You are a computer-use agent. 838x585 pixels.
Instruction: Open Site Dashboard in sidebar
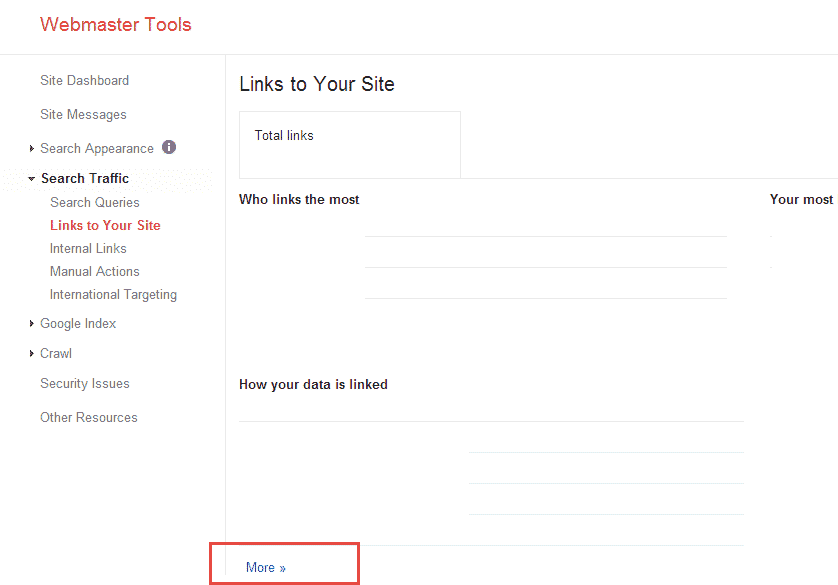[84, 80]
